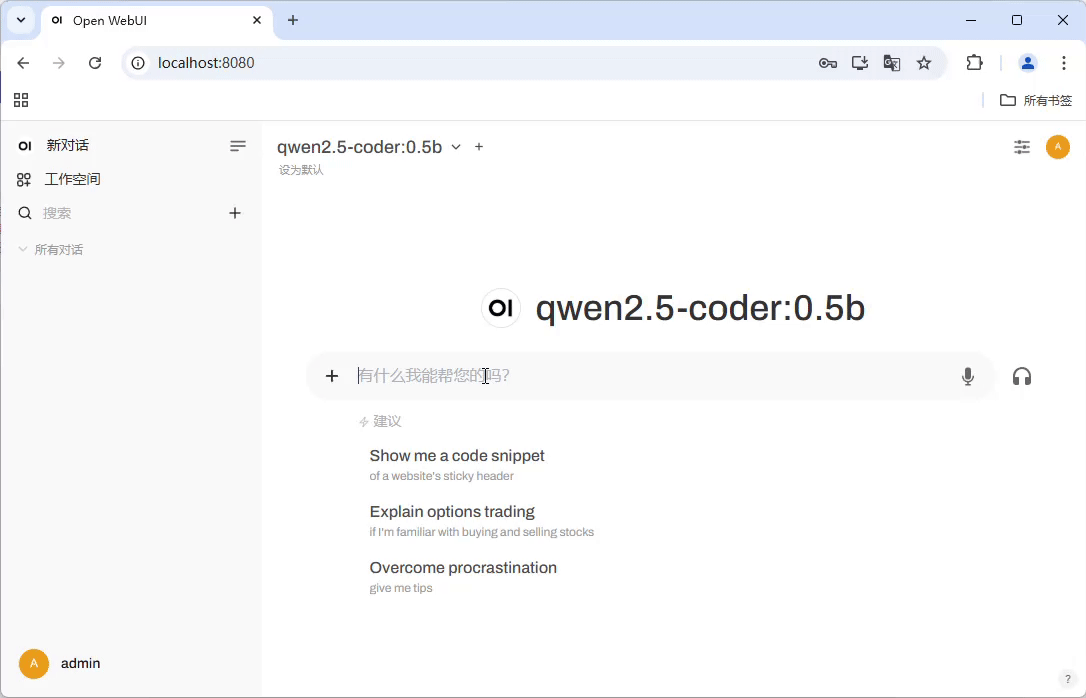Image resolution: width=1086 pixels, height=698 pixels.
Task: Choose the suggestion Show me a code snippet
Action: (x=457, y=465)
